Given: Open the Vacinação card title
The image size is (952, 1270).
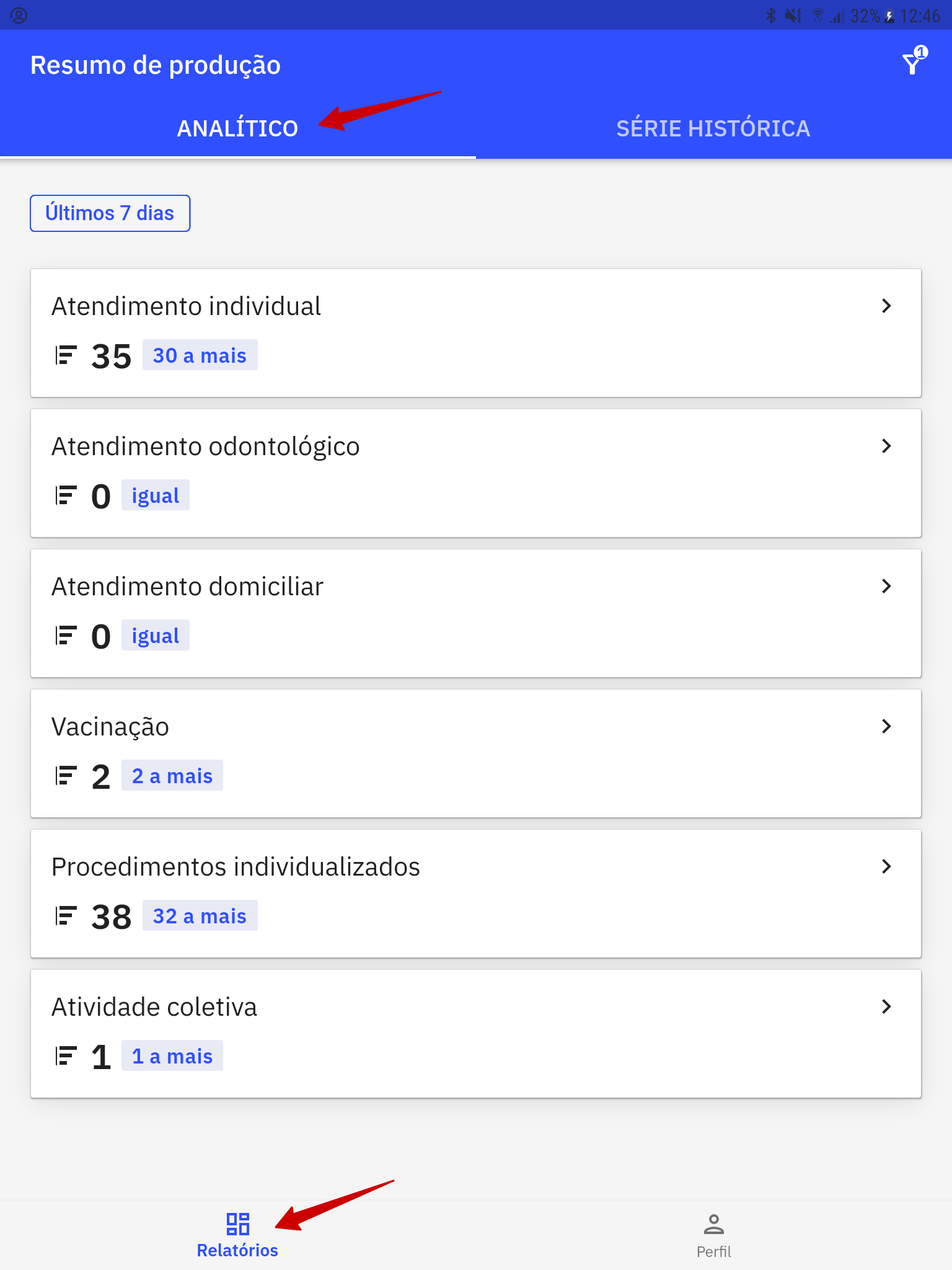Looking at the screenshot, I should tap(110, 727).
